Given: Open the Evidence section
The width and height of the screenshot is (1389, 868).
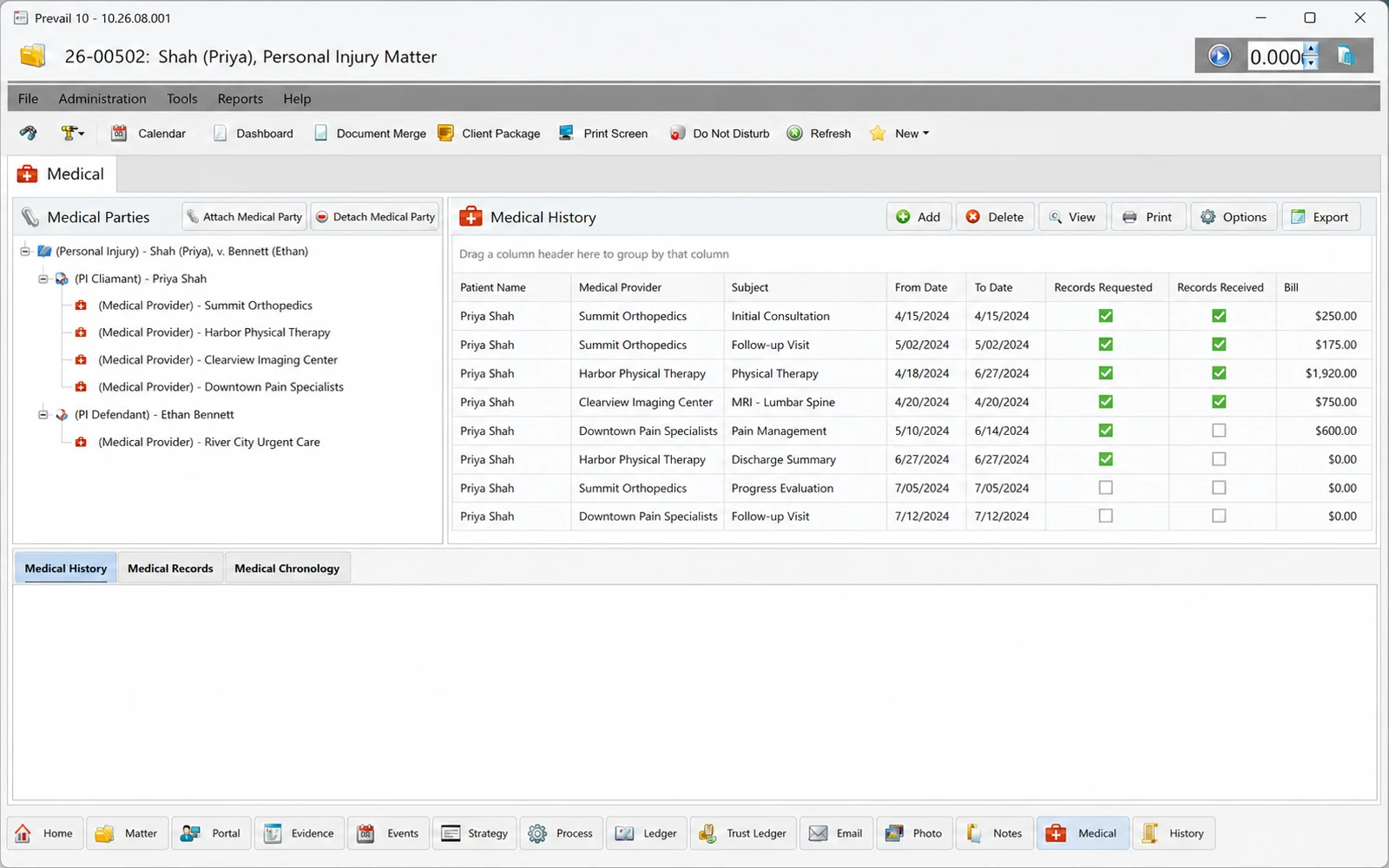Looking at the screenshot, I should [300, 833].
